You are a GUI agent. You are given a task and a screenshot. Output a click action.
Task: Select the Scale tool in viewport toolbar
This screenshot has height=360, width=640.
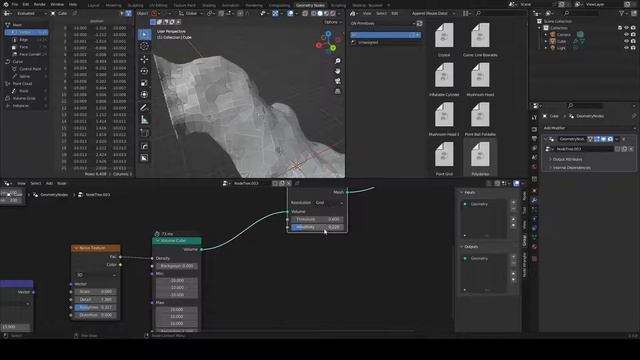pos(144,83)
